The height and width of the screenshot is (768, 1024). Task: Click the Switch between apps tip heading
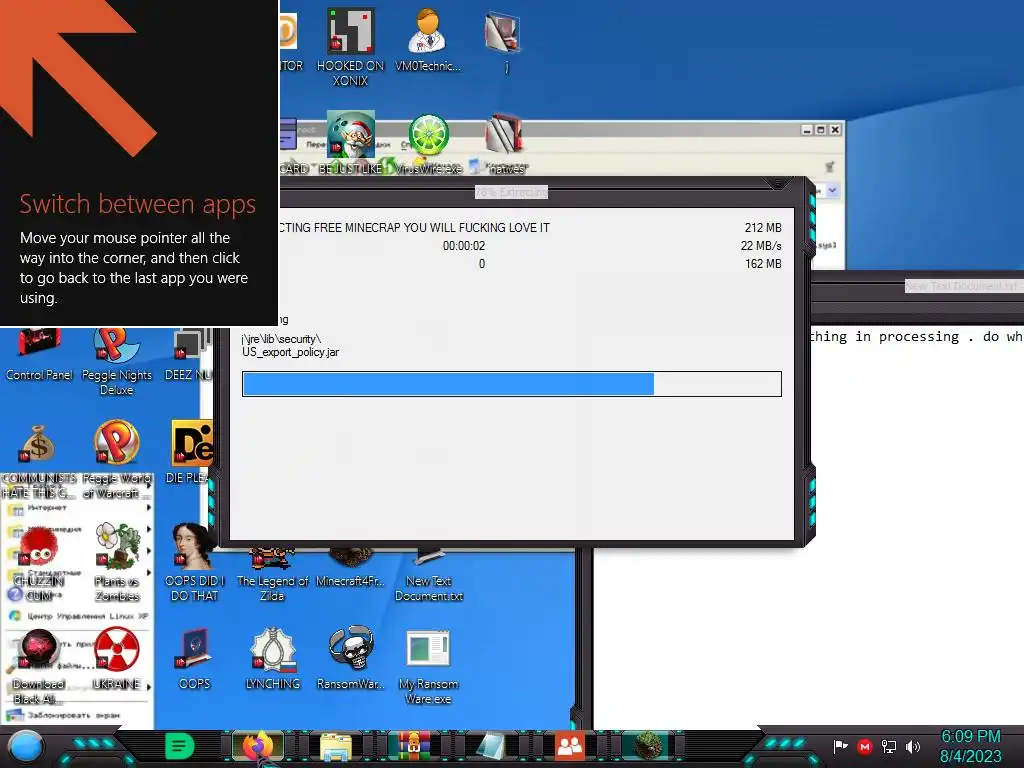(x=137, y=204)
